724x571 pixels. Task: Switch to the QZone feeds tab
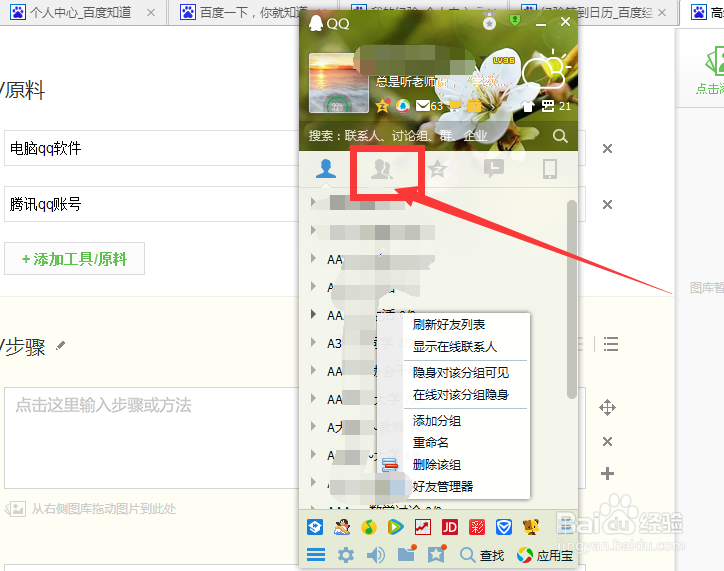click(437, 169)
